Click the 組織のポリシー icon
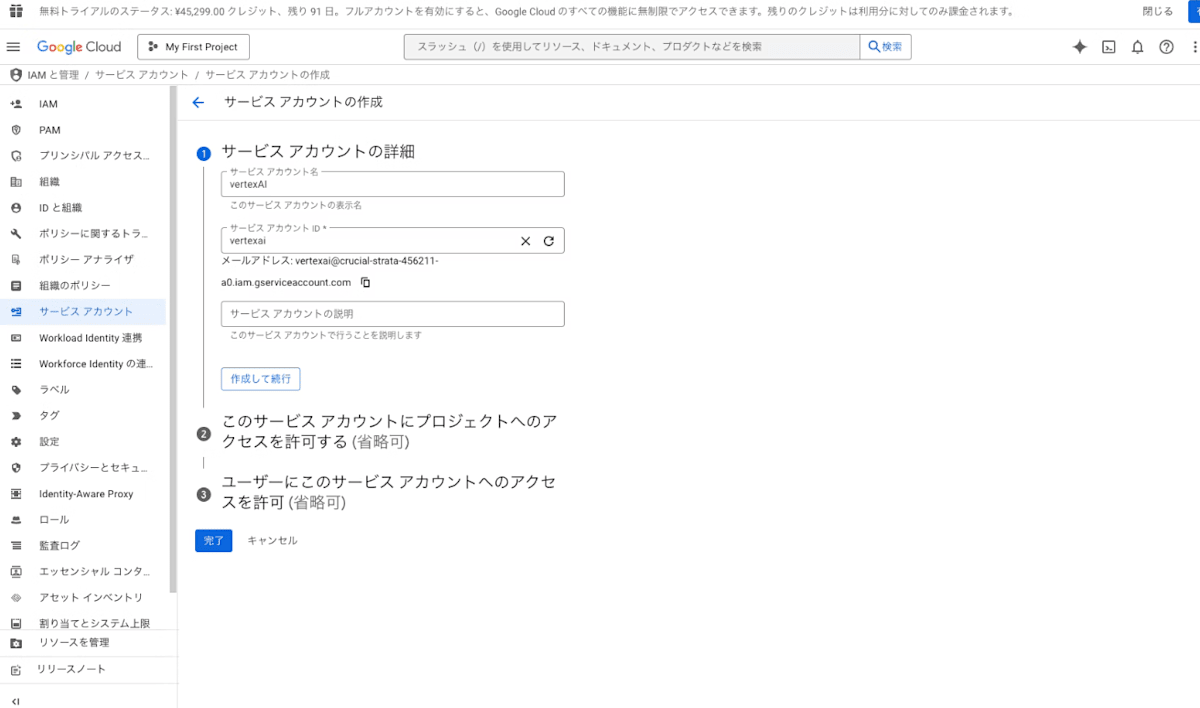1200x708 pixels. (16, 286)
